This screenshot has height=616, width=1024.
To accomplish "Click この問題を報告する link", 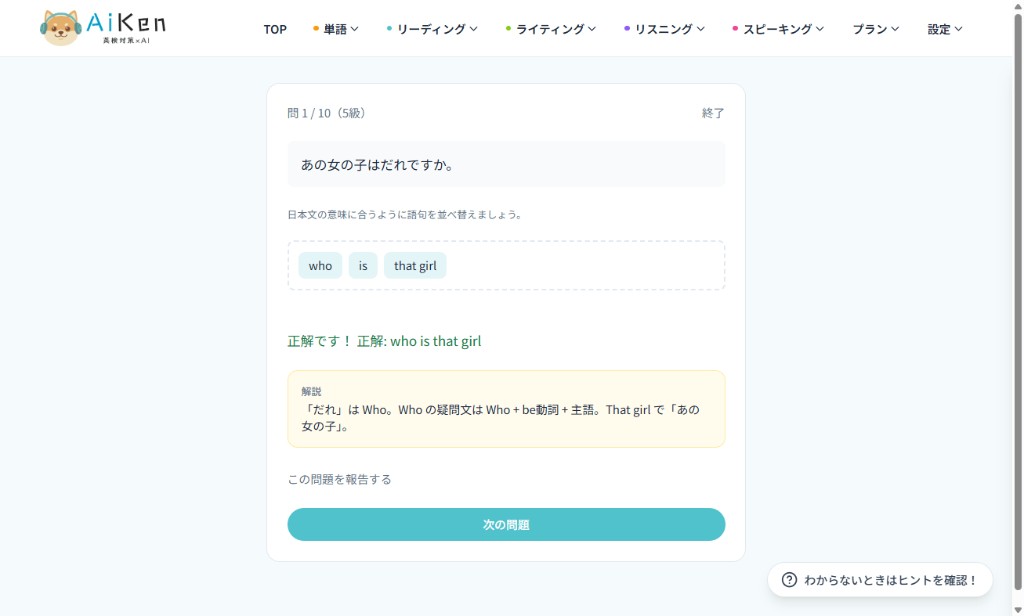I will (x=340, y=479).
